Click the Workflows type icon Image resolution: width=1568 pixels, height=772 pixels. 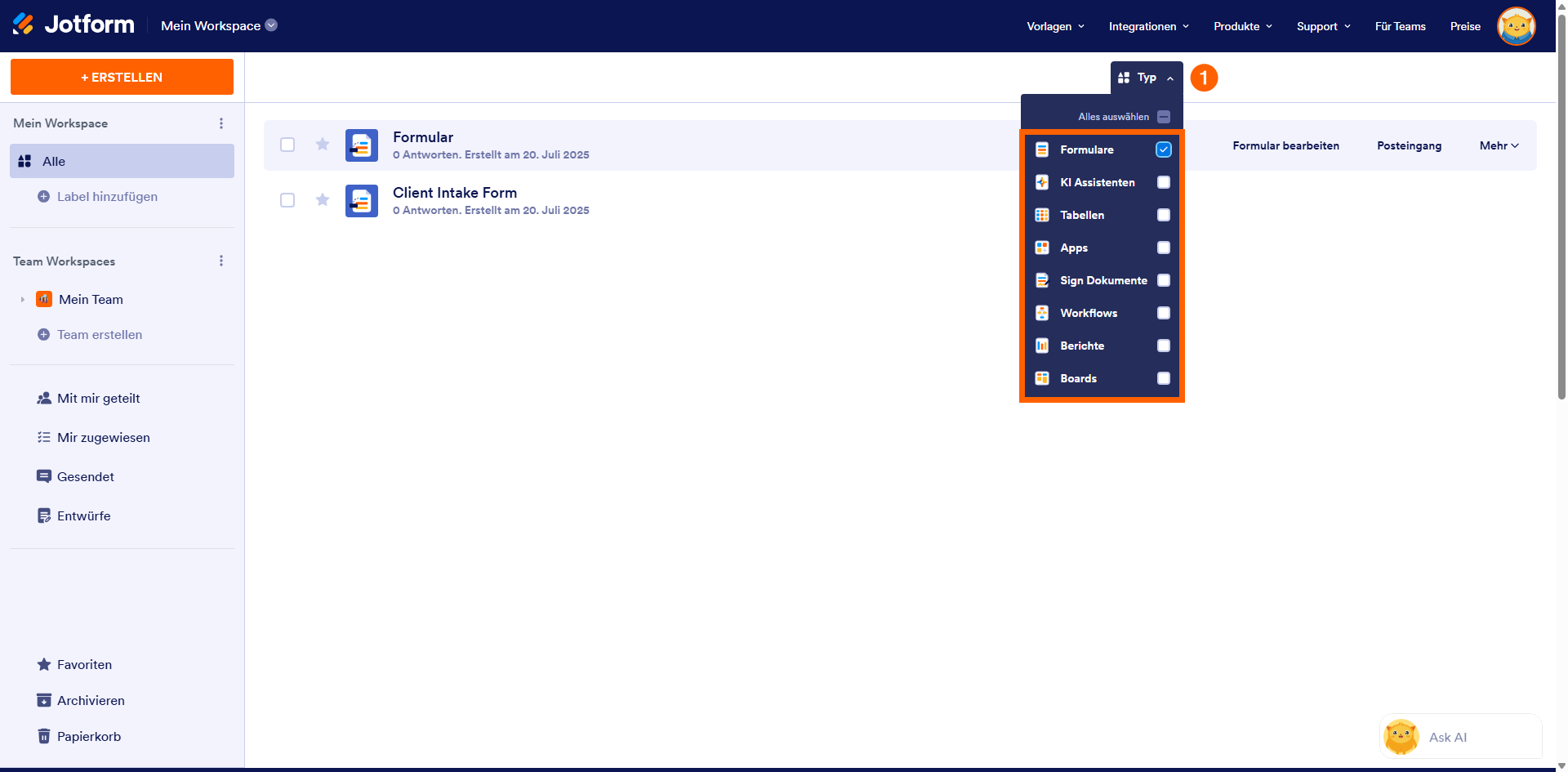coord(1042,313)
